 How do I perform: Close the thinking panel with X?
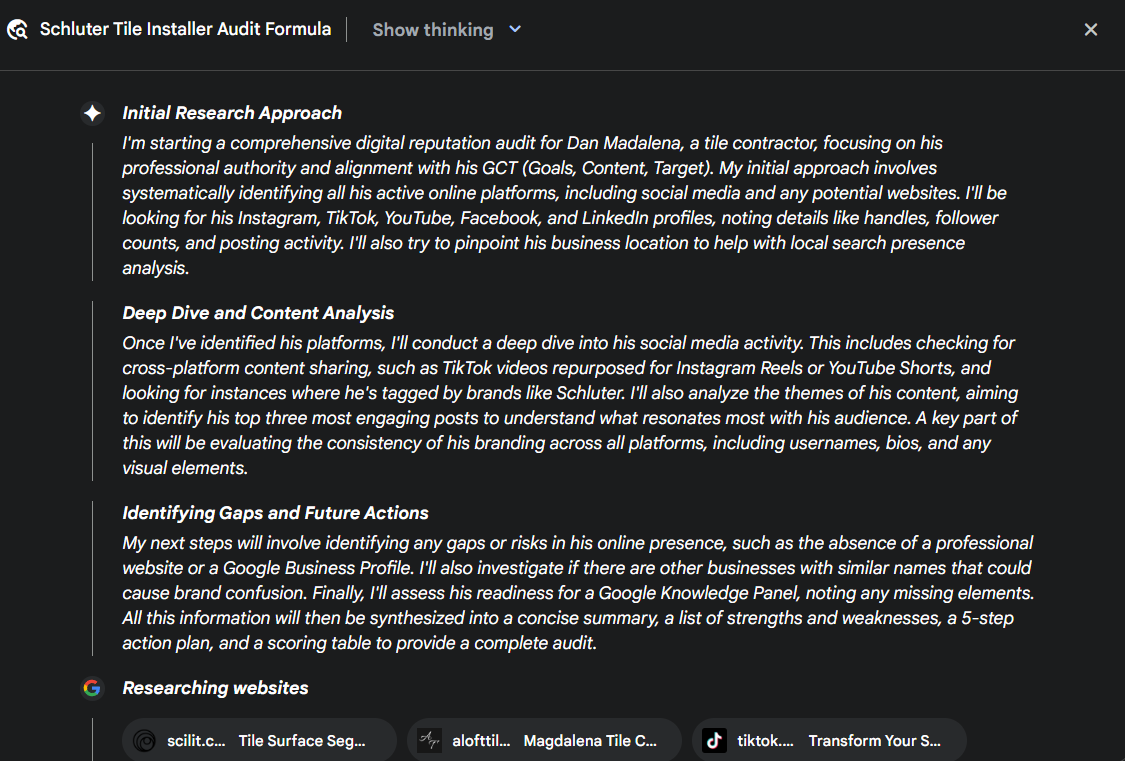tap(1091, 29)
